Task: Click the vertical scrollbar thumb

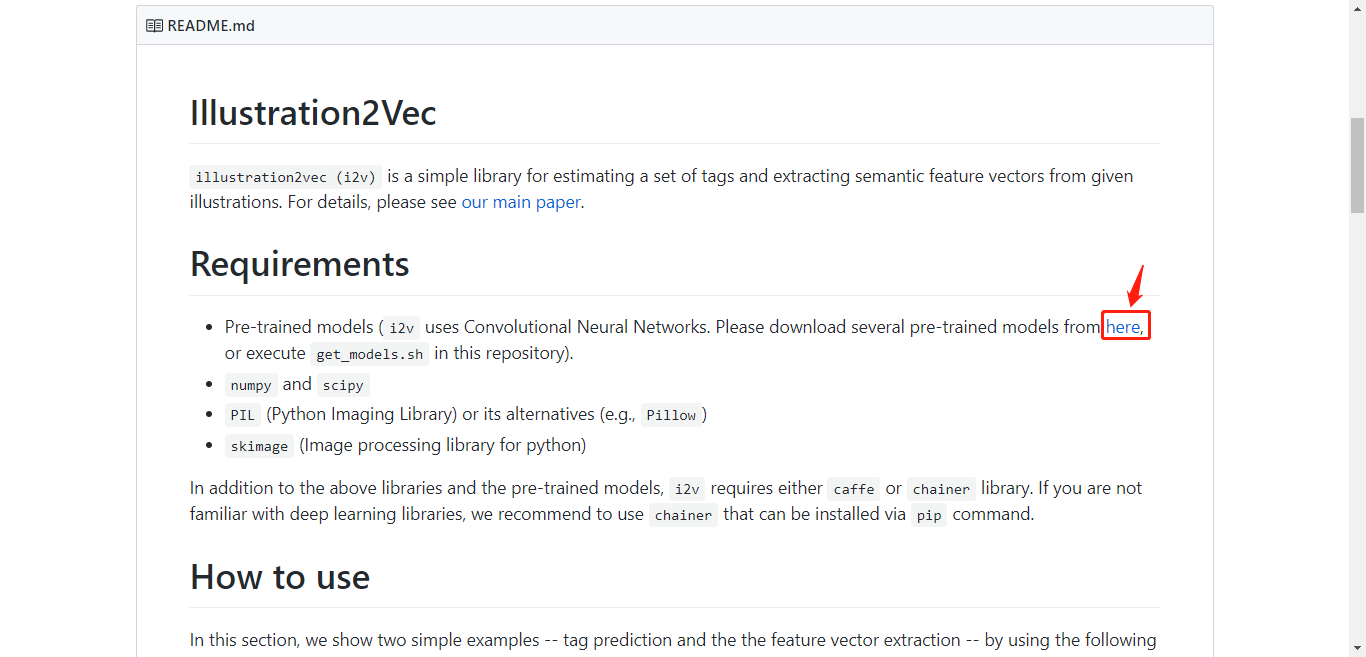Action: click(1357, 165)
